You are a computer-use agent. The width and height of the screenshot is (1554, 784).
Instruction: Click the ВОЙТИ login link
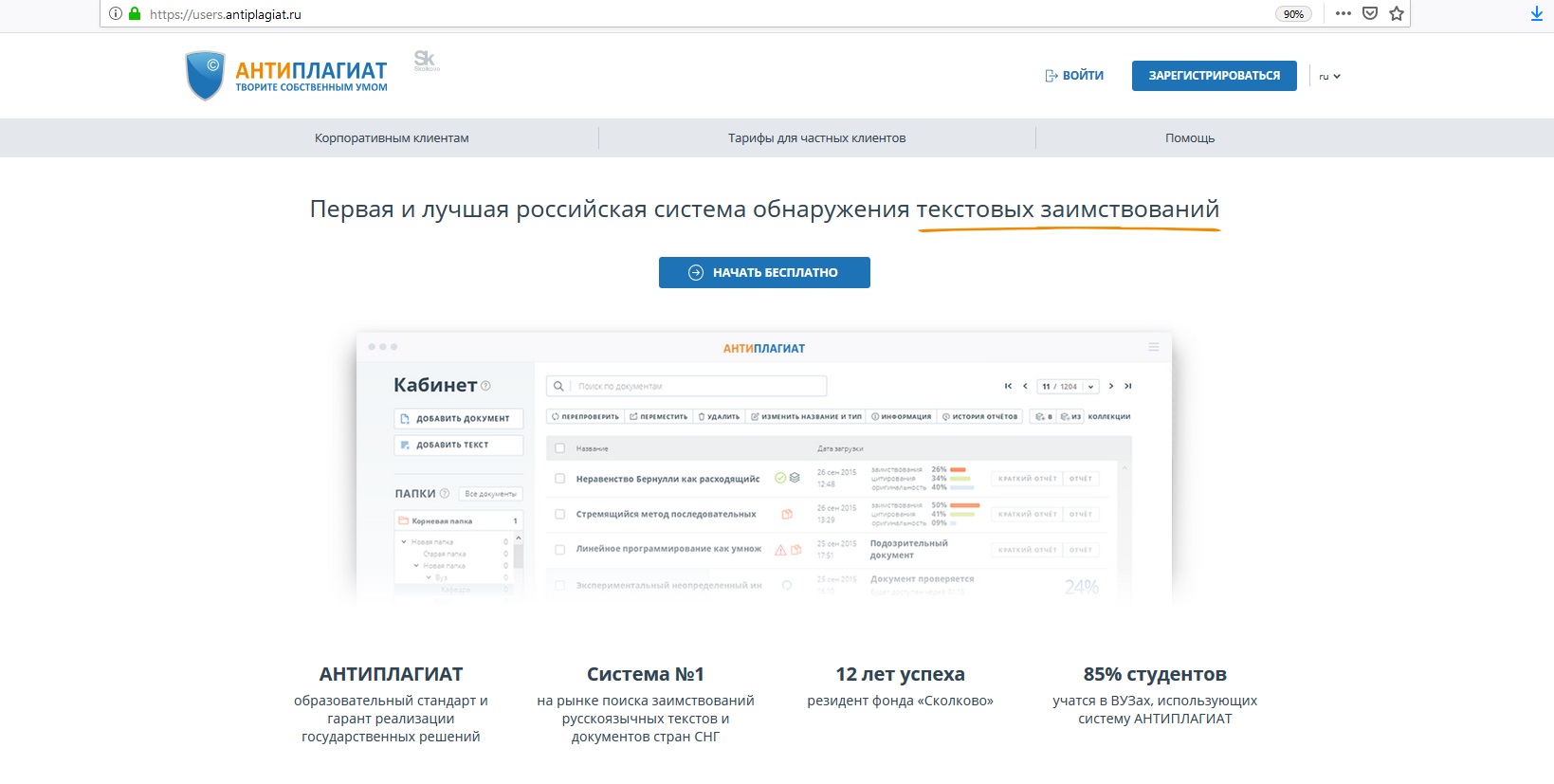(1074, 76)
